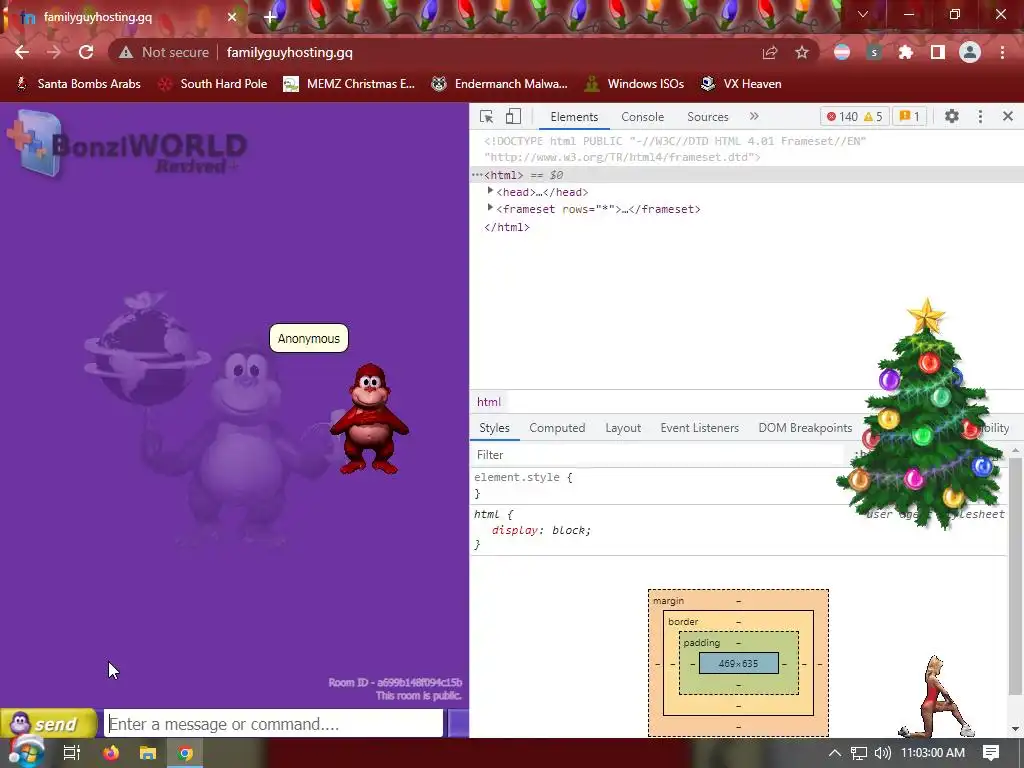The height and width of the screenshot is (768, 1024).
Task: Open the Windows notification center
Action: tap(991, 752)
